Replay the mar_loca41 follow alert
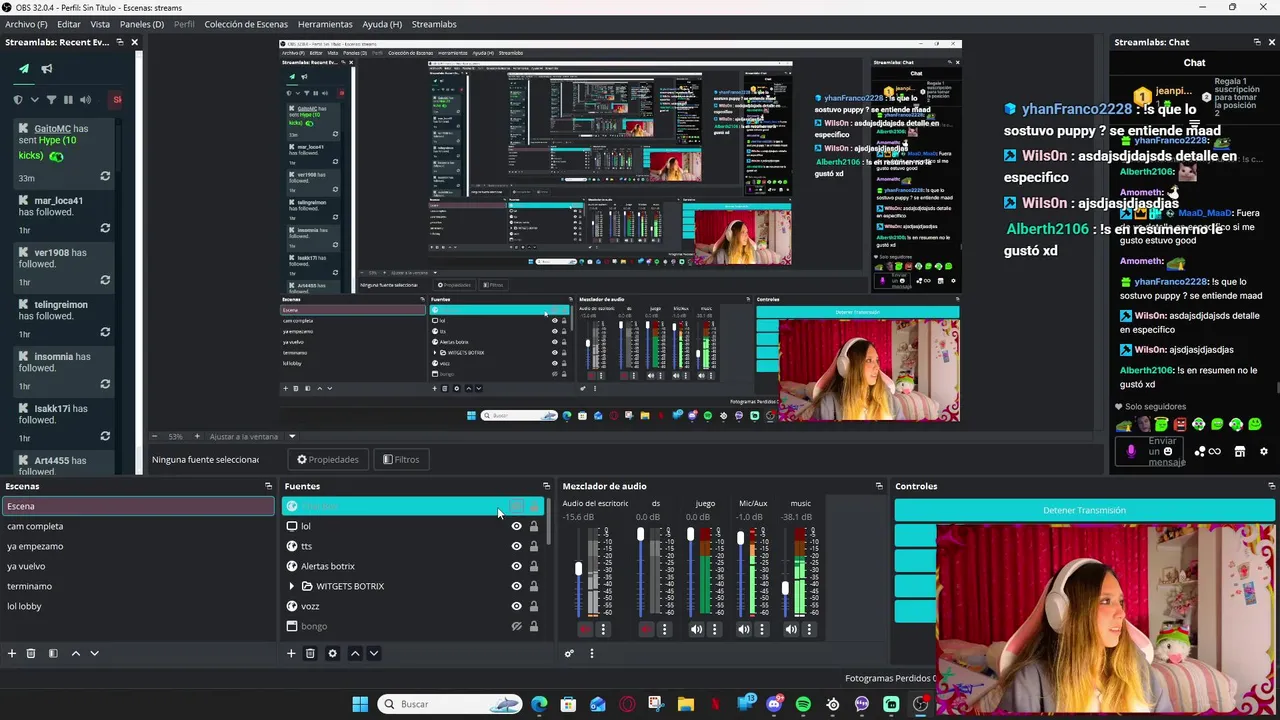 pyautogui.click(x=105, y=228)
